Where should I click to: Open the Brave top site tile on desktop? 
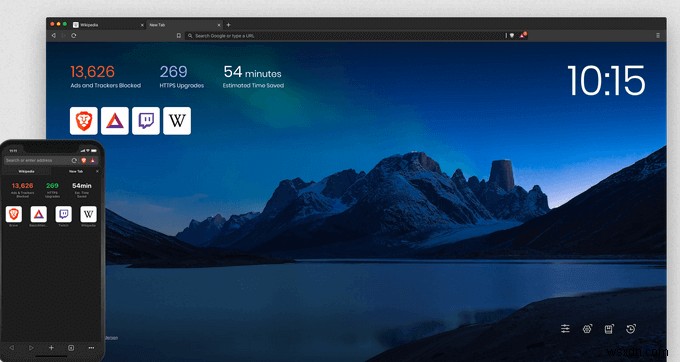pyautogui.click(x=84, y=121)
